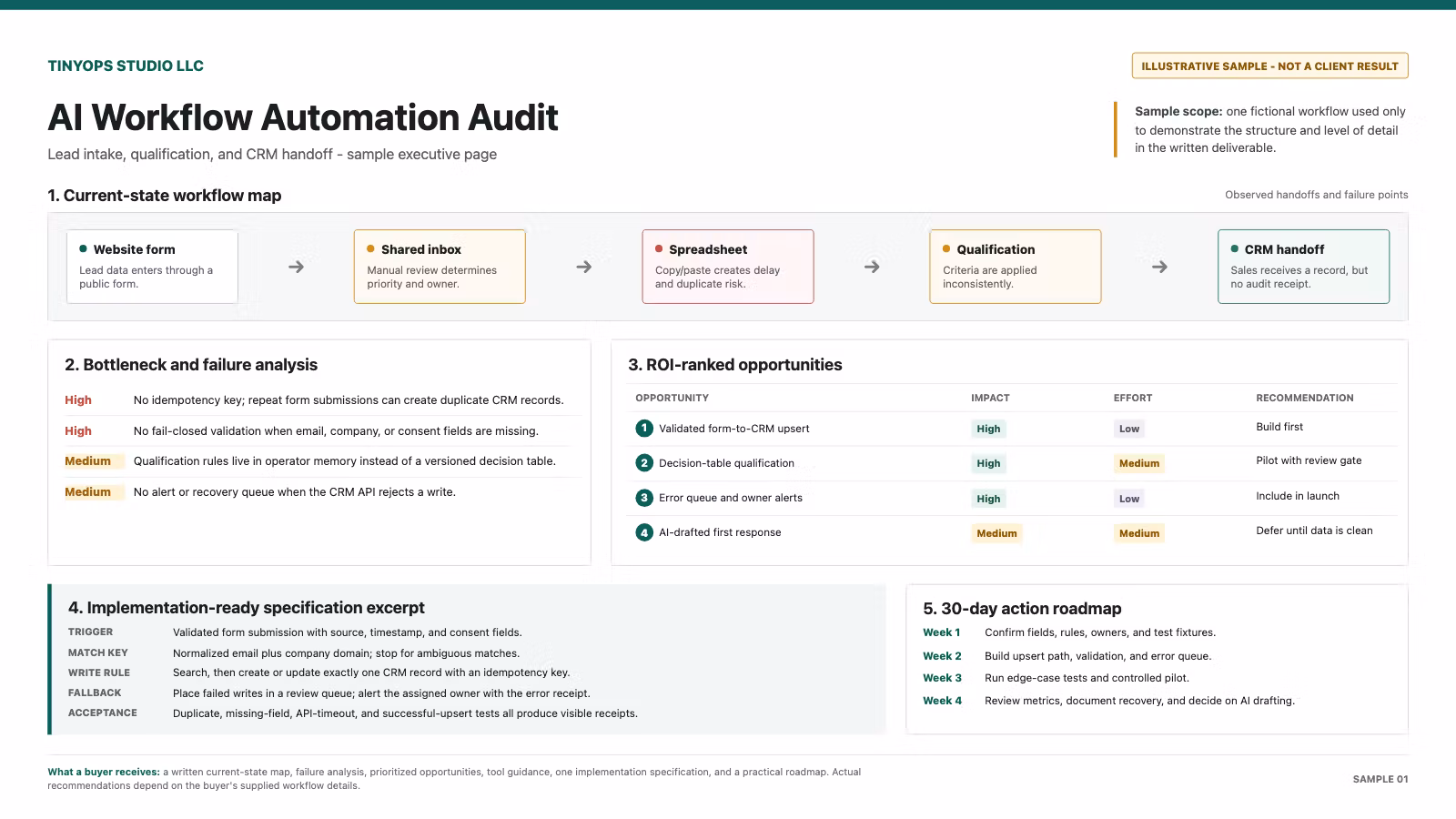Click the FALLBACK specification row label

[95, 693]
